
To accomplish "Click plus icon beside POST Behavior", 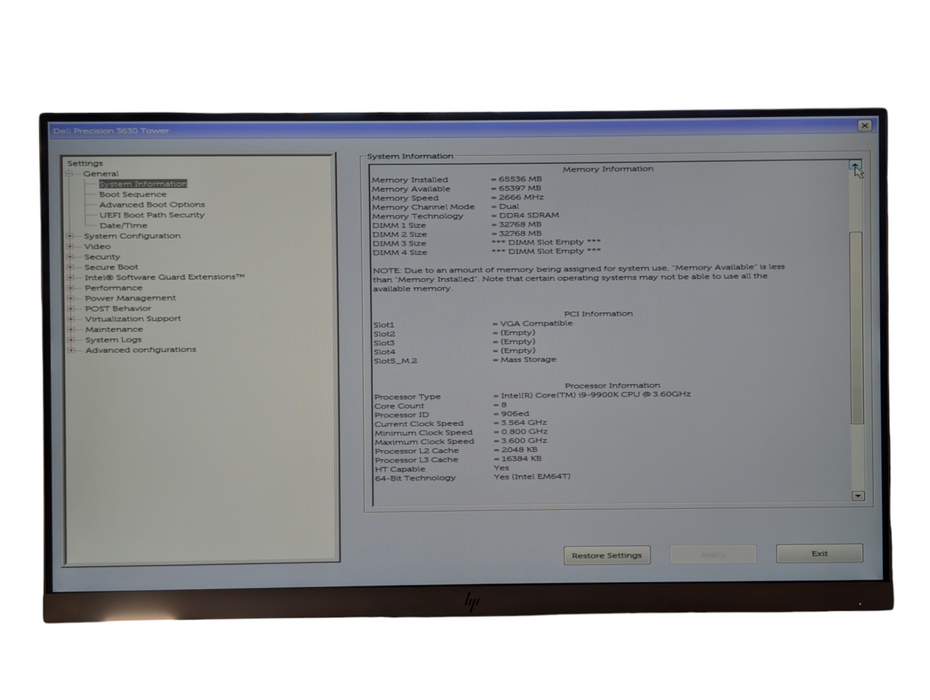I will 70,308.
